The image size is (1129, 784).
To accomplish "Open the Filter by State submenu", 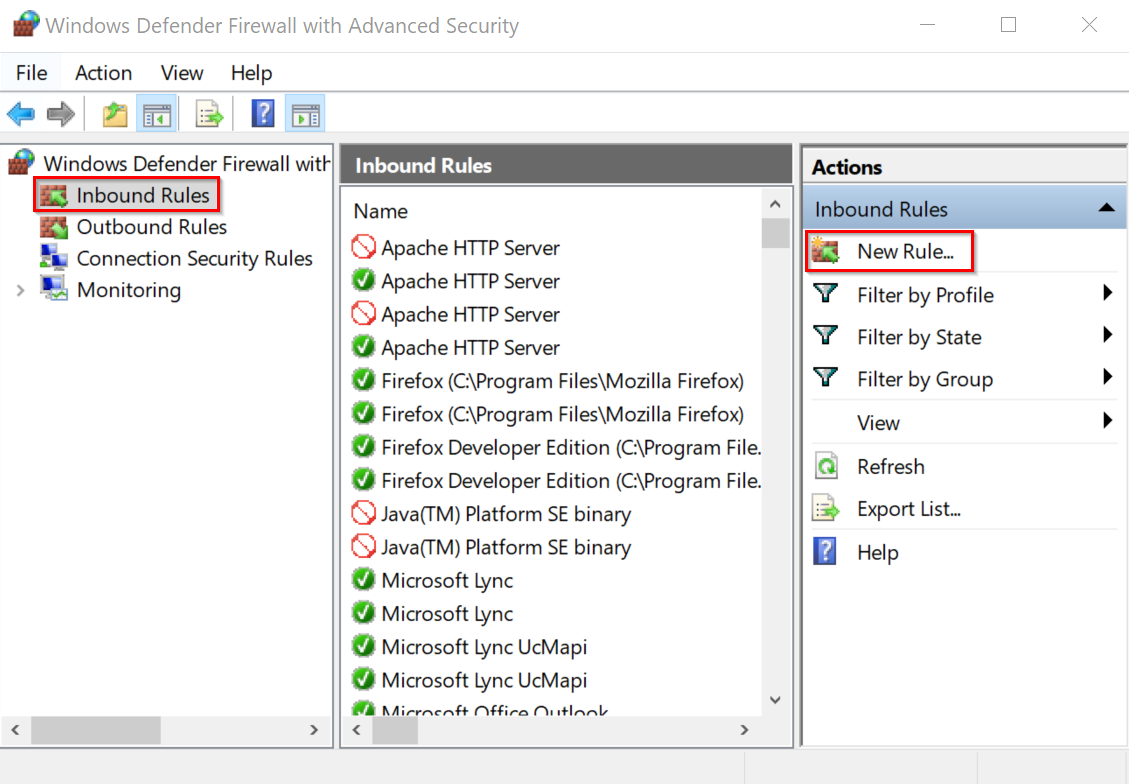I will coord(919,337).
